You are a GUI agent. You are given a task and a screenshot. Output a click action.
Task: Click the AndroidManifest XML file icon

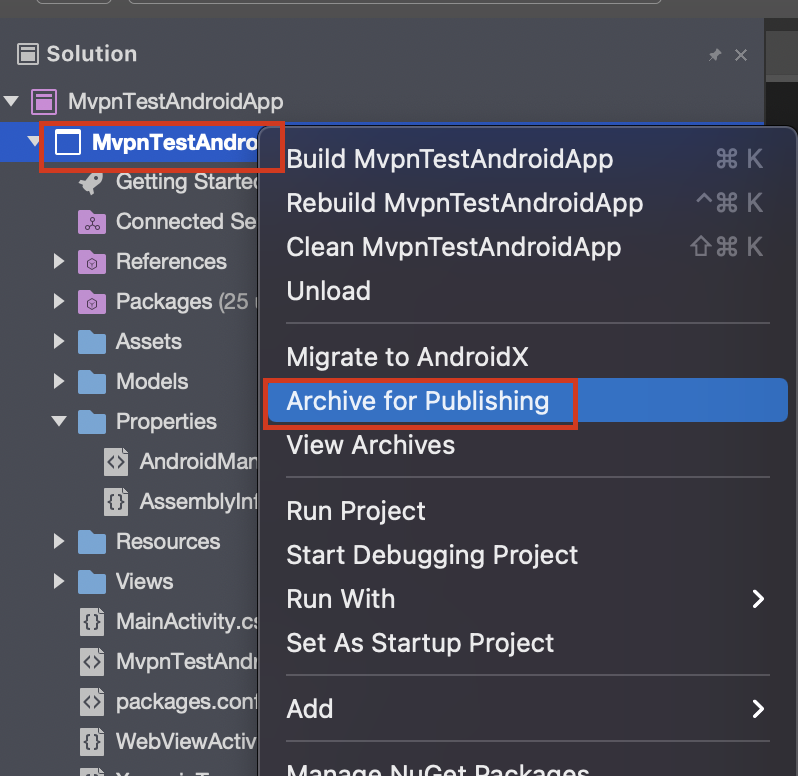click(116, 462)
